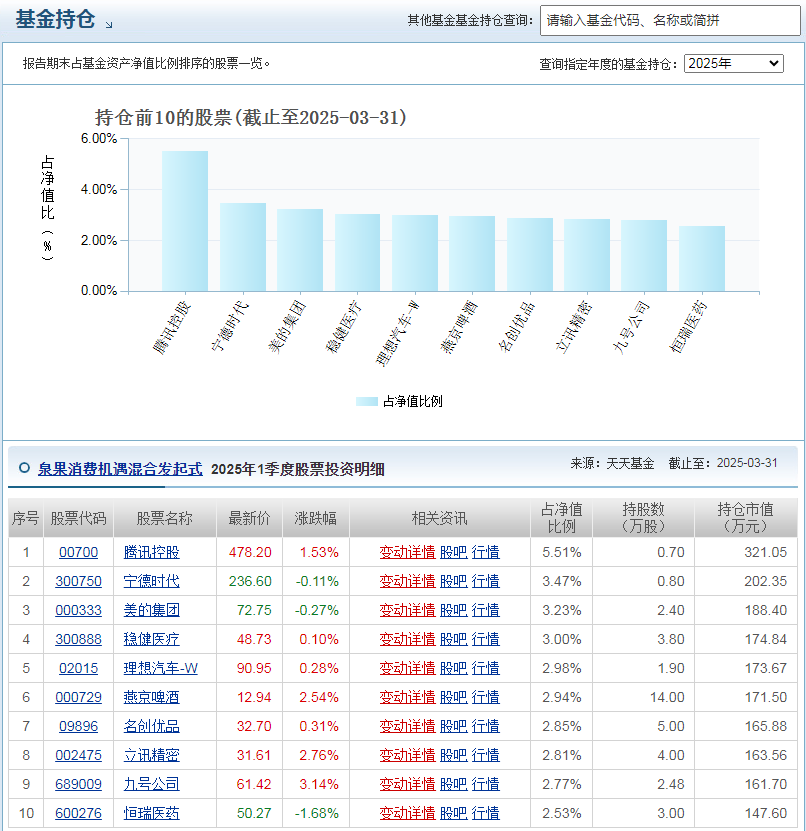
Task: Open the 燕京啤酒 stock name link
Action: (x=152, y=697)
